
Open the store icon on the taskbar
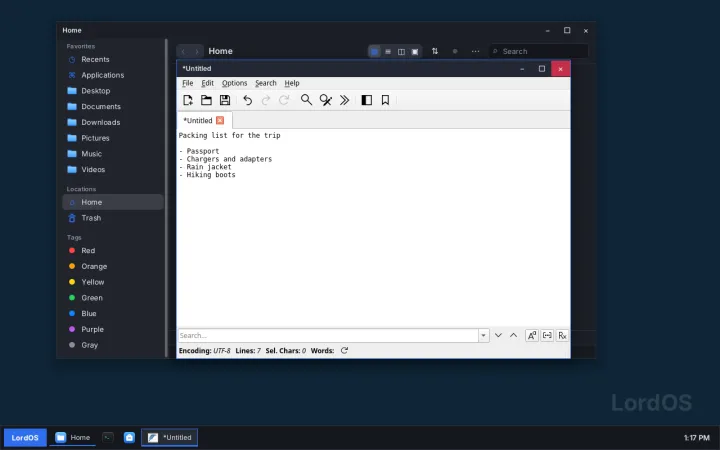coord(129,438)
